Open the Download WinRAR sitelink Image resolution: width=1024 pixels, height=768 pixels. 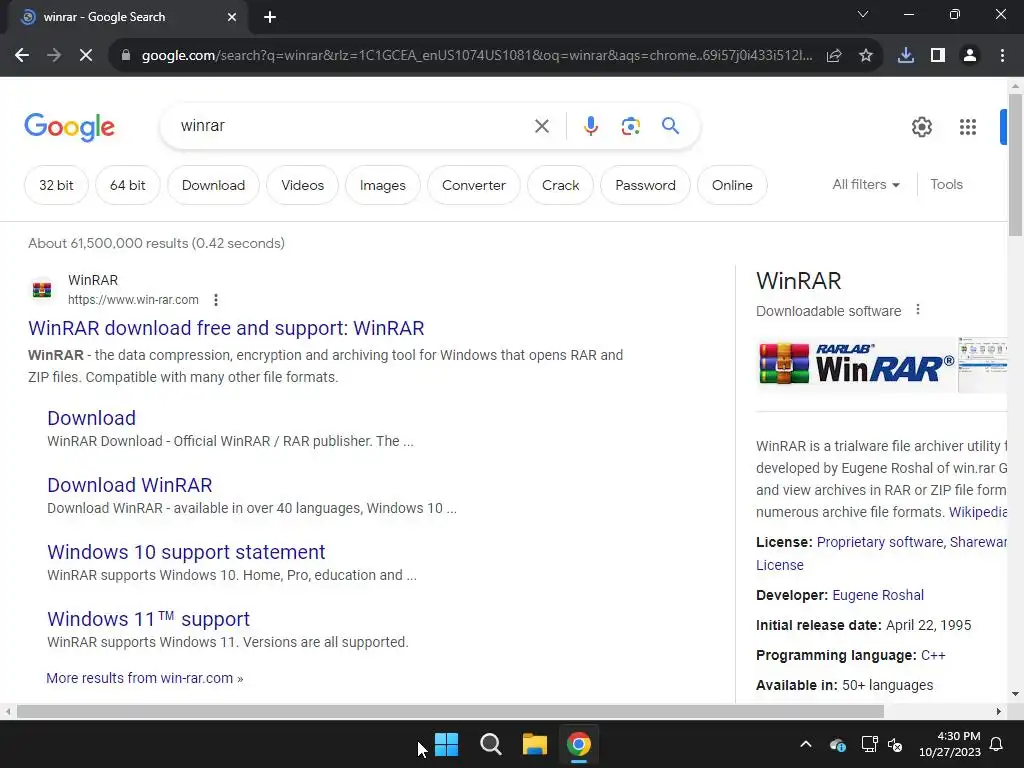[129, 485]
